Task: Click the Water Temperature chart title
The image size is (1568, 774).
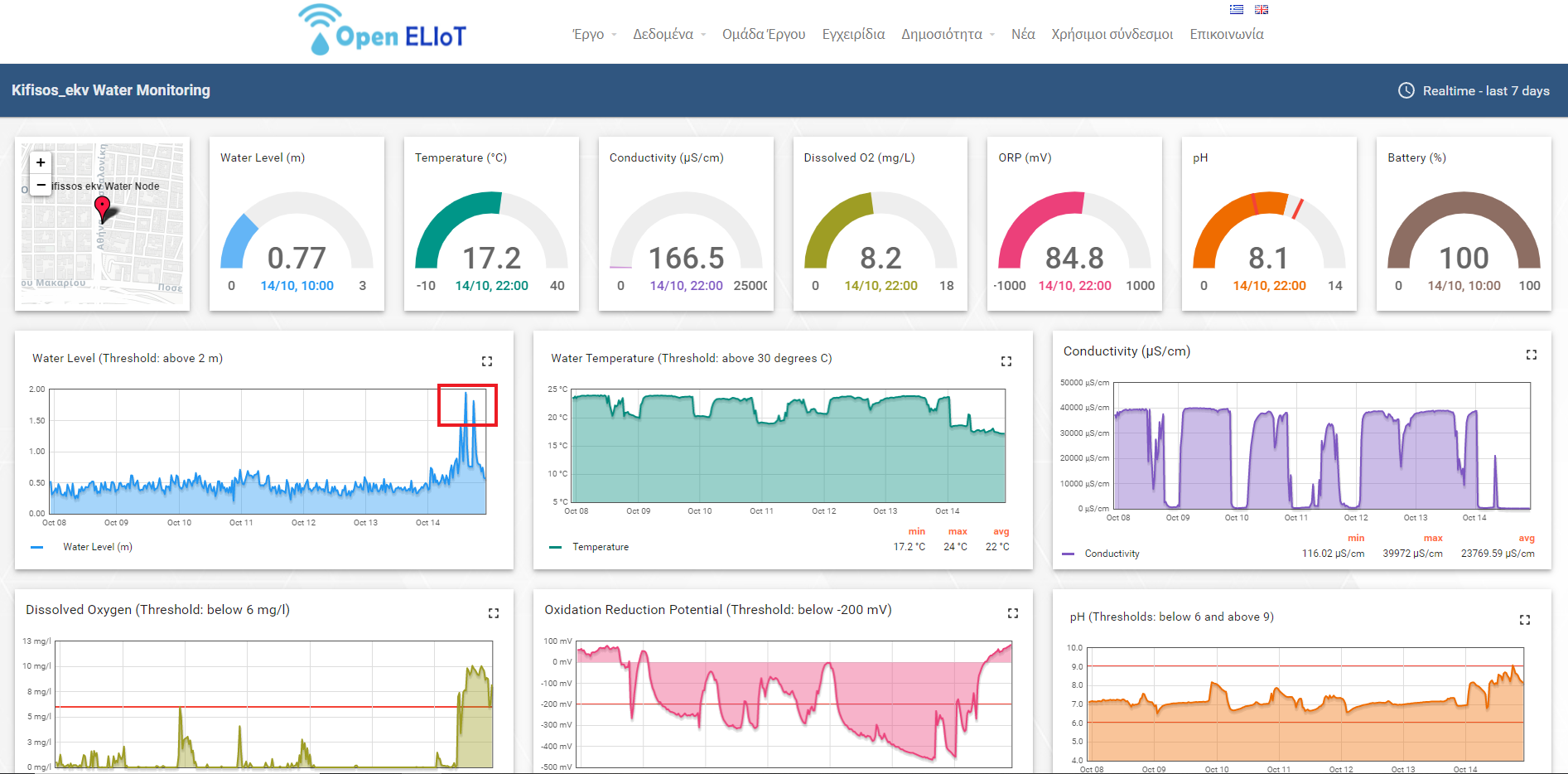Action: [x=692, y=358]
